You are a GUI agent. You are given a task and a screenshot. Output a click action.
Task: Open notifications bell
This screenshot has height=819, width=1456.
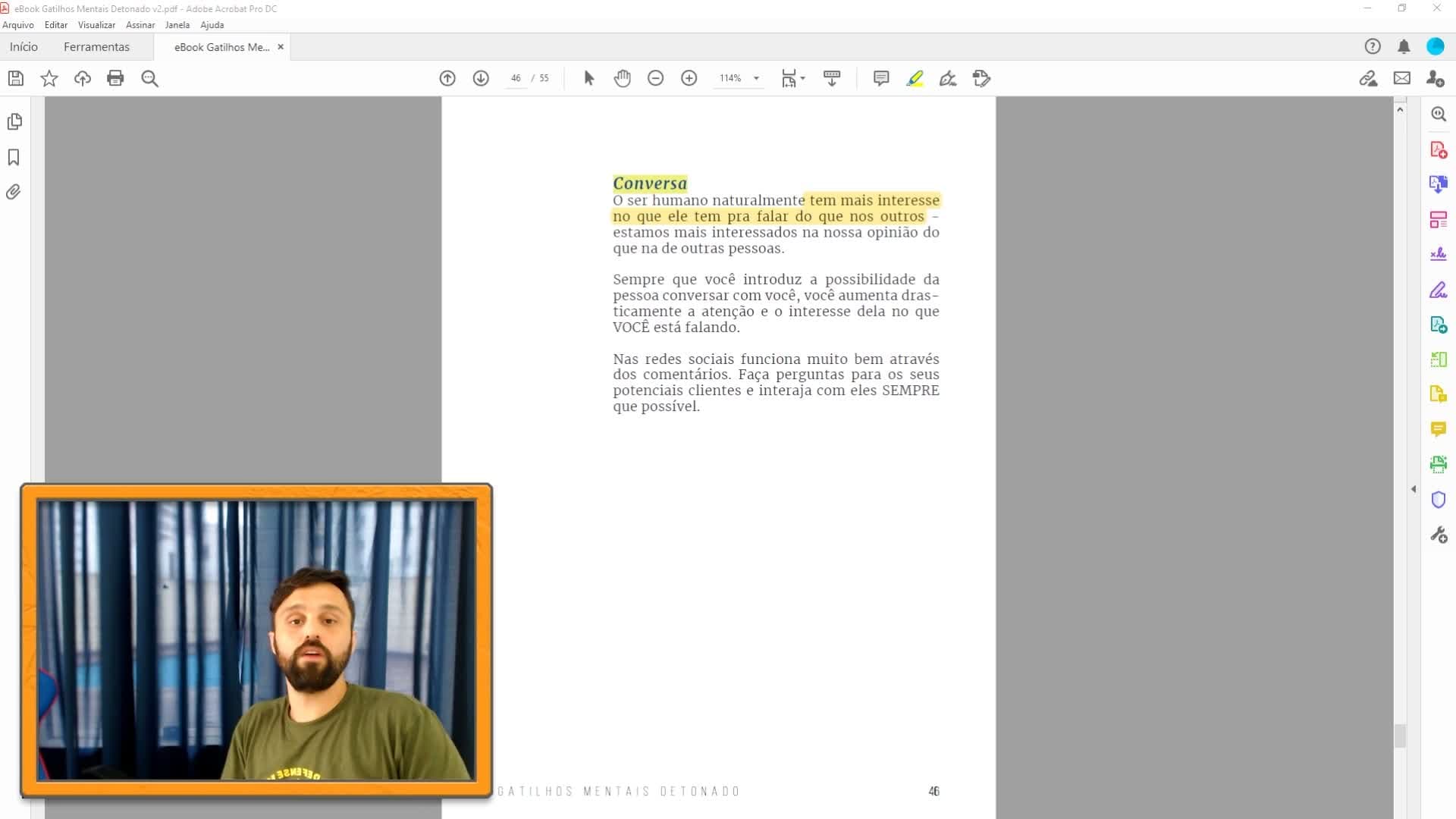pyautogui.click(x=1404, y=47)
